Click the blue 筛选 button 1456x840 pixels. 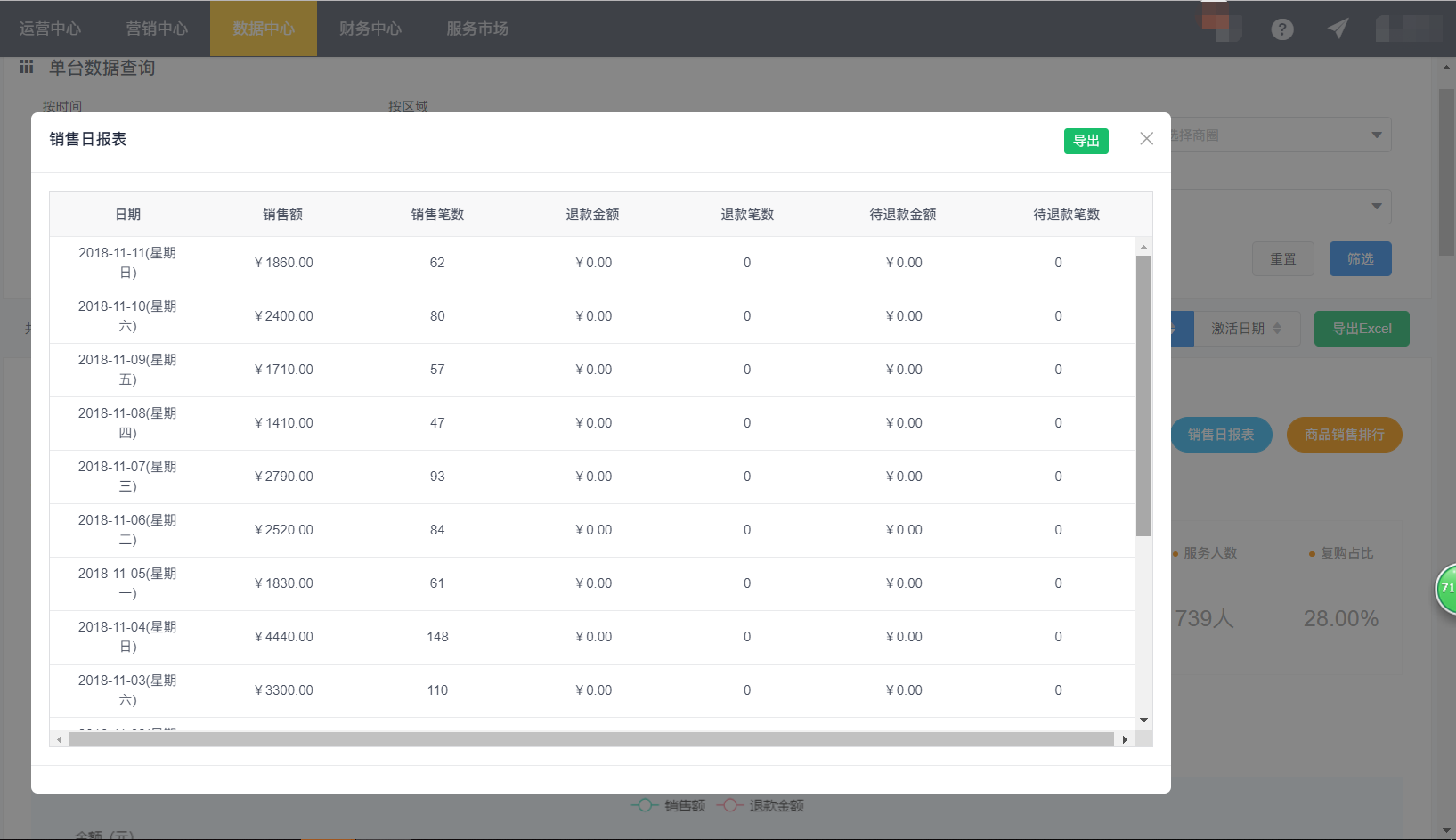1361,259
